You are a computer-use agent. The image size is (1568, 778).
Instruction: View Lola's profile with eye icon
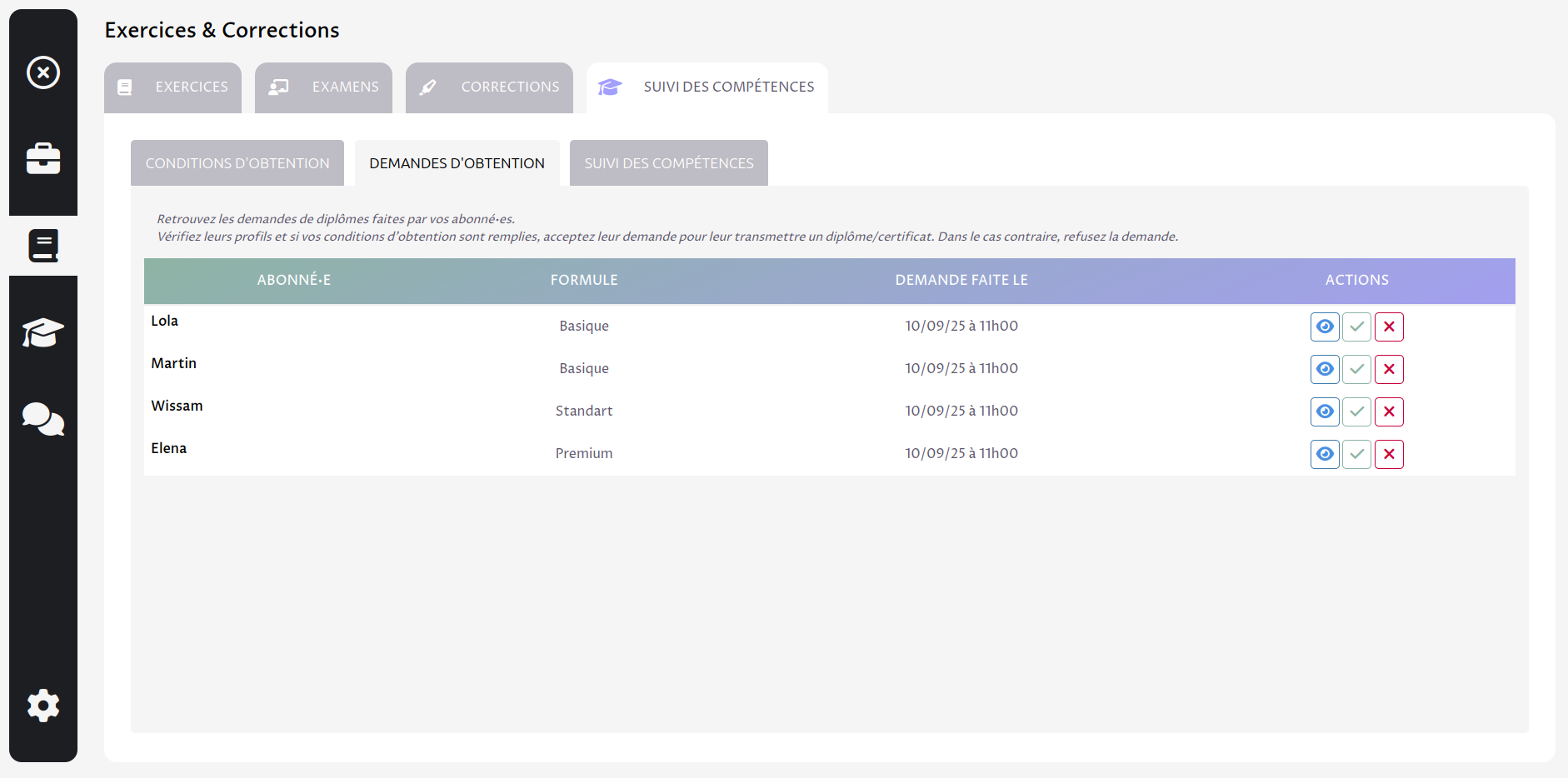click(x=1325, y=327)
